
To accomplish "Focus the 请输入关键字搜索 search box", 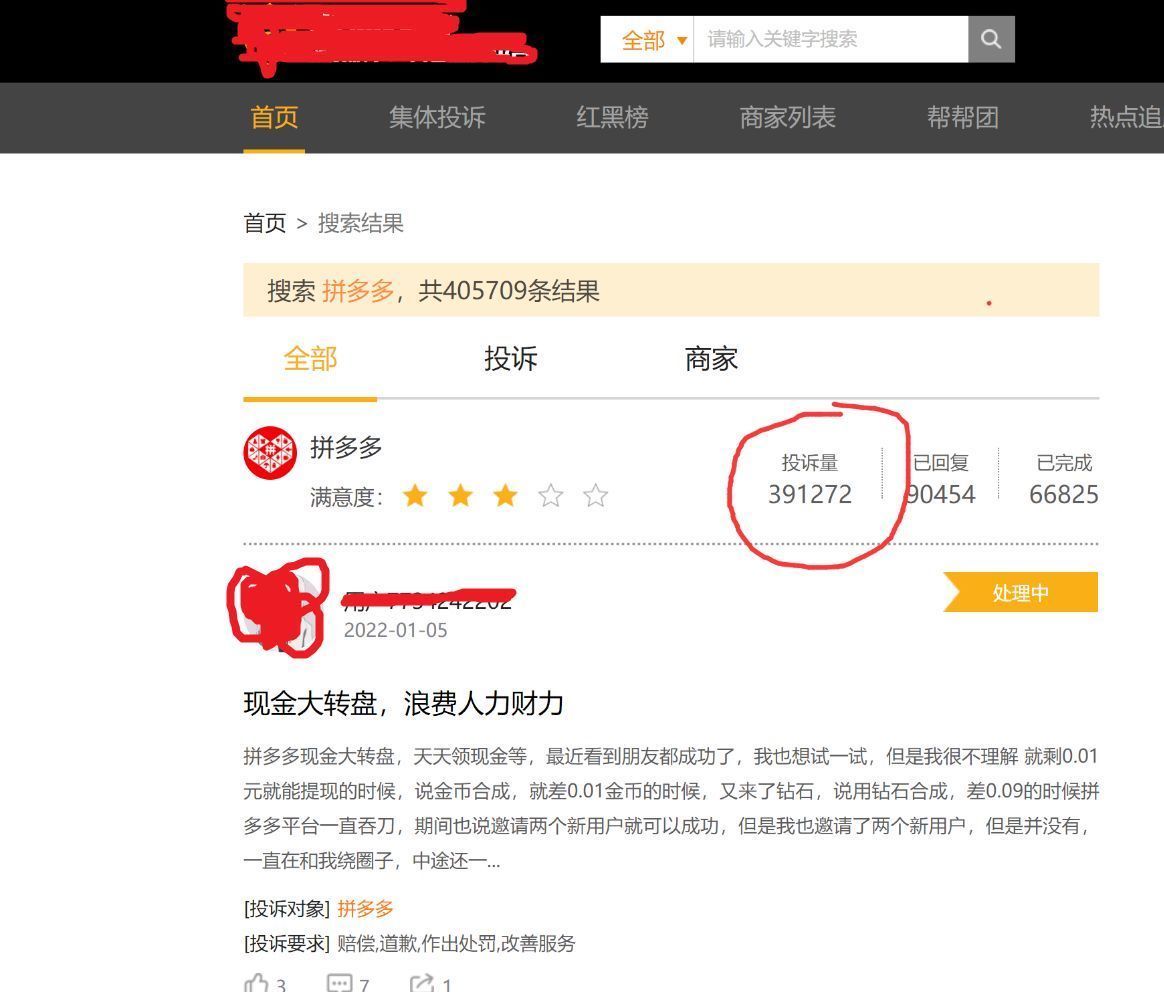I will click(x=831, y=39).
